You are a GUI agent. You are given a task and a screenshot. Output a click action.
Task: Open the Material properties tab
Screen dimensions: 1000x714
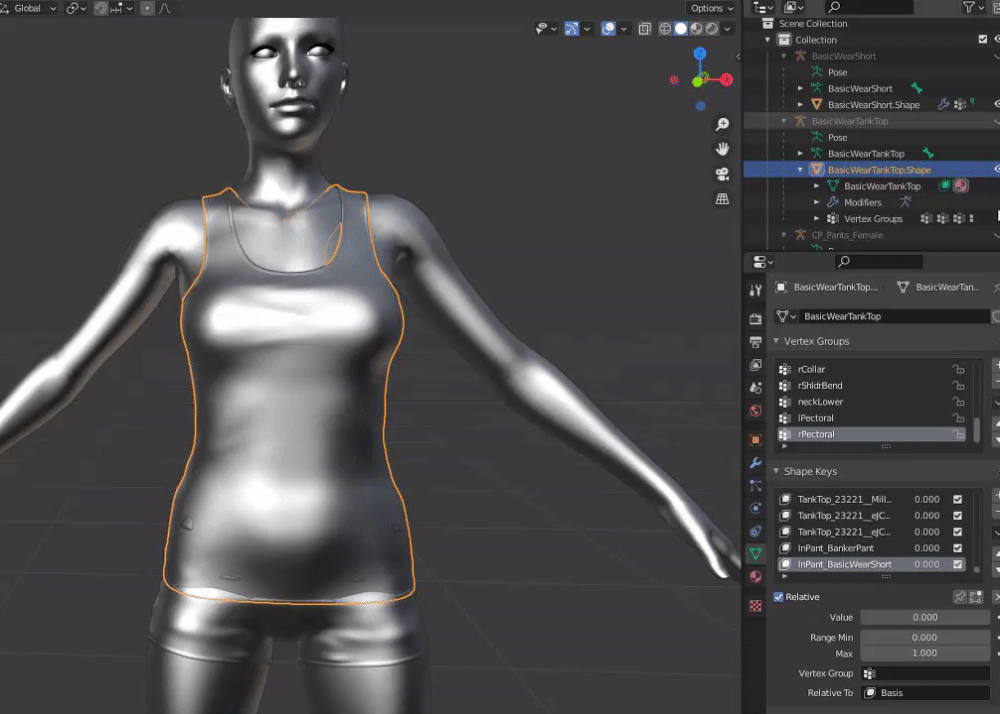756,576
